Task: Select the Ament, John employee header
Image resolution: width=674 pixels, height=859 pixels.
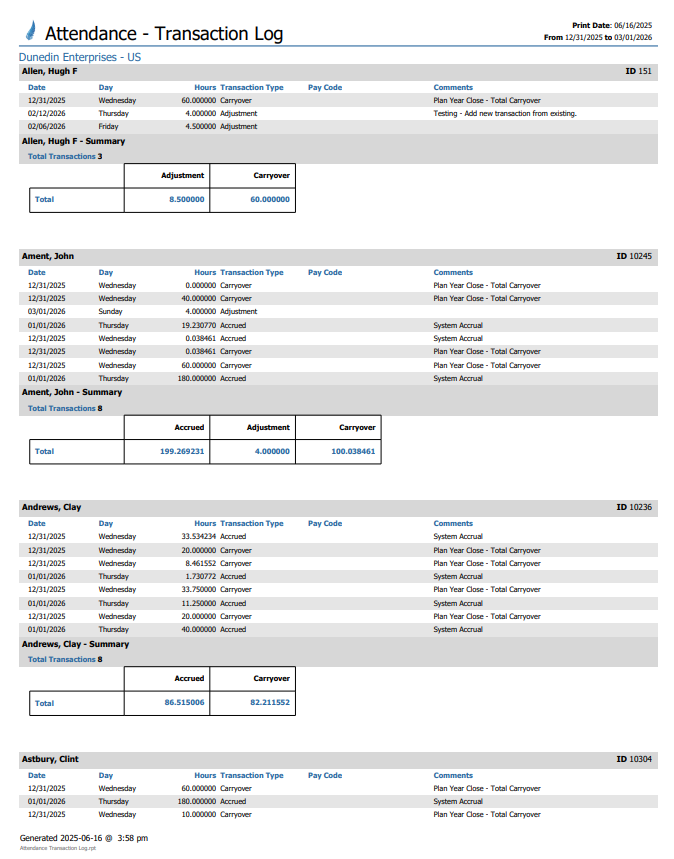Action: (x=48, y=257)
